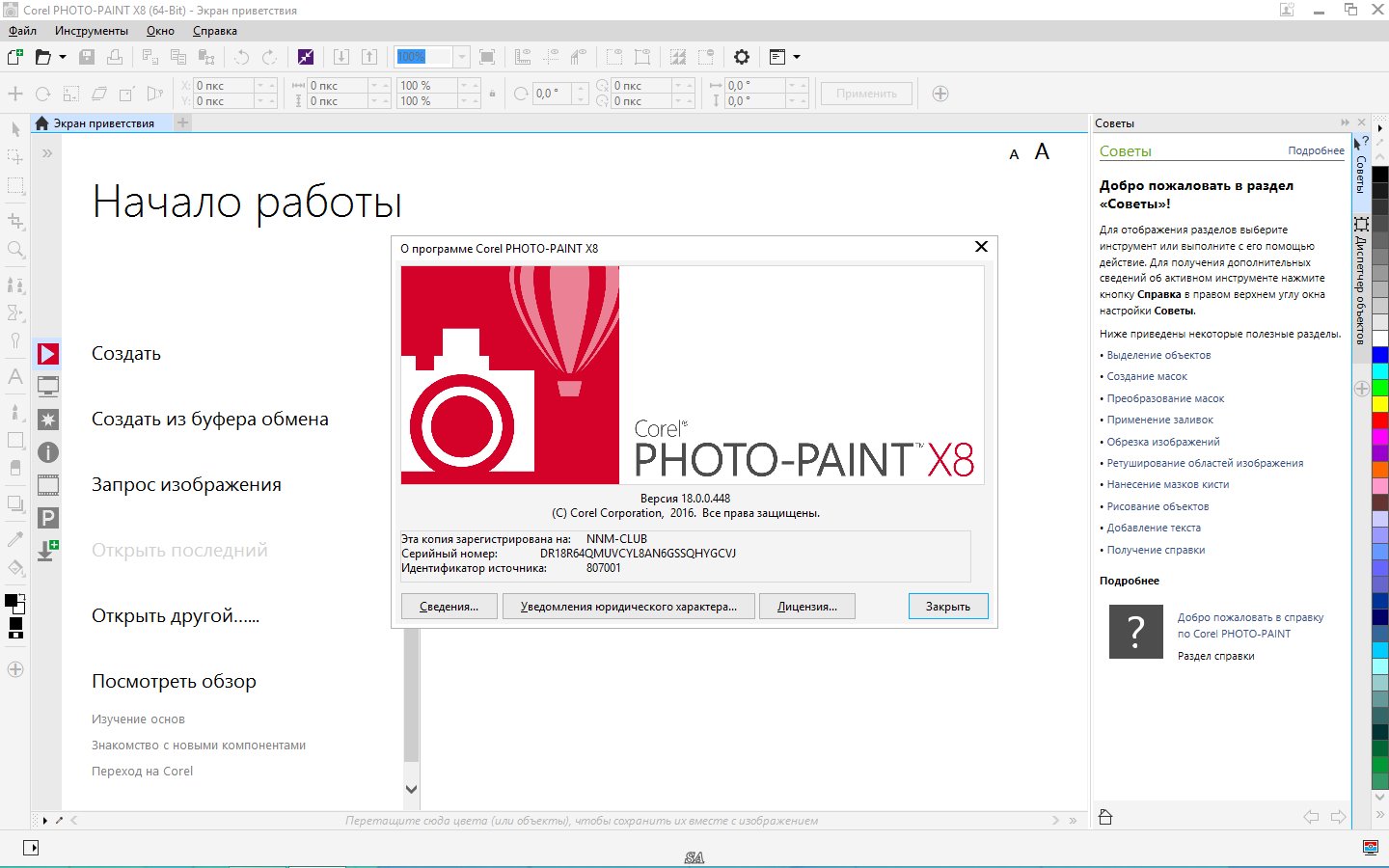Click the Open folder icon in toolbar
Image resolution: width=1389 pixels, height=868 pixels.
coord(42,57)
